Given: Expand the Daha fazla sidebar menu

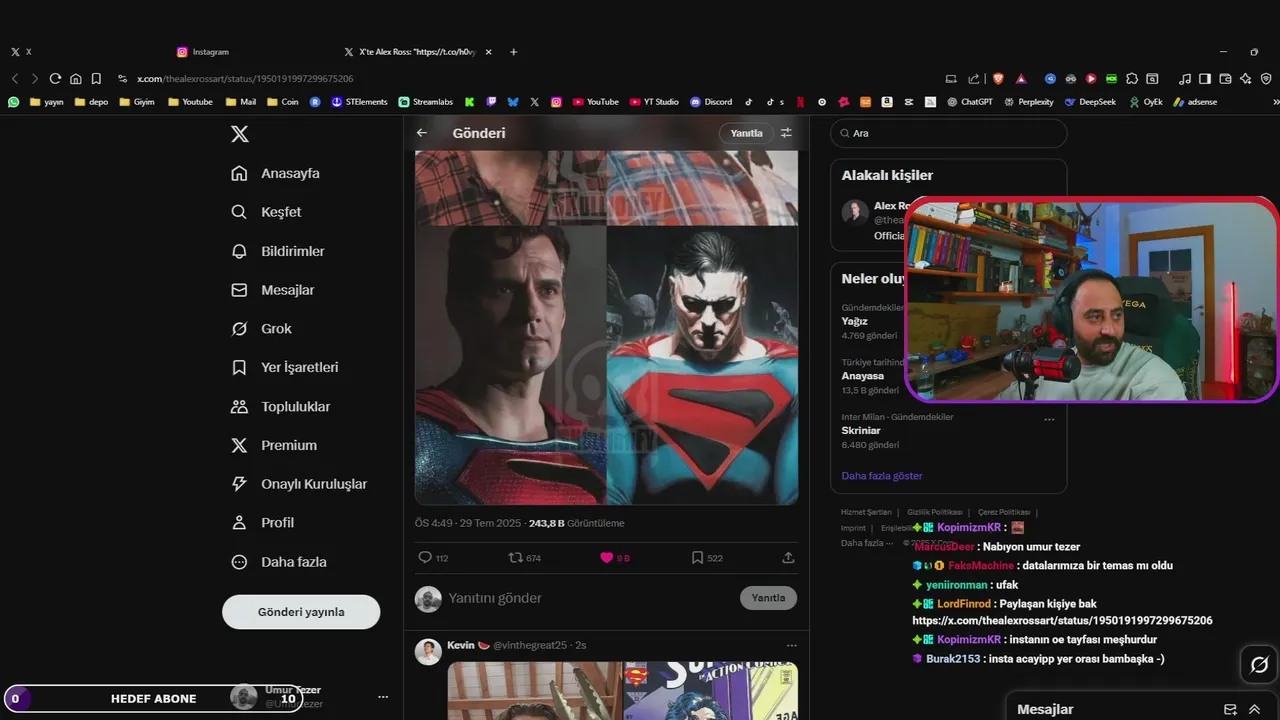Looking at the screenshot, I should pyautogui.click(x=278, y=562).
